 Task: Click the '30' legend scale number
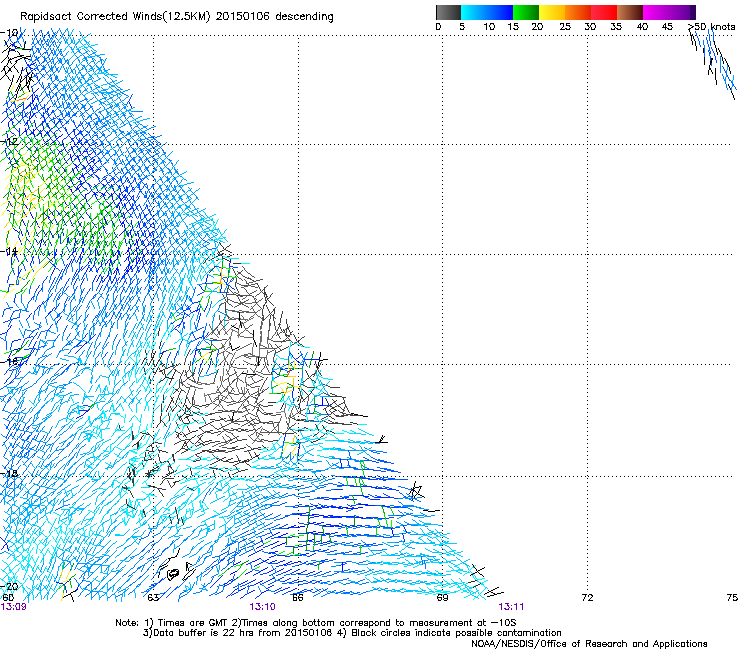coord(590,27)
